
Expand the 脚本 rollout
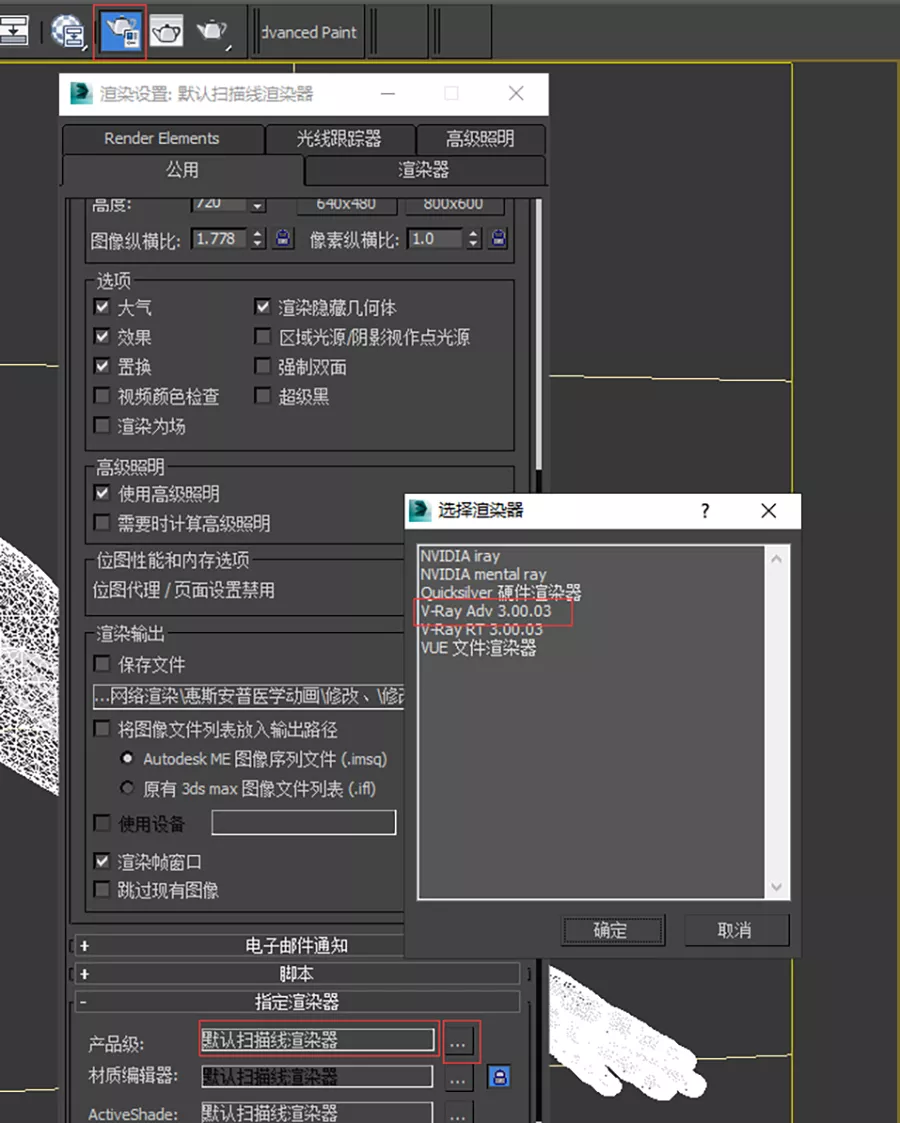(297, 973)
